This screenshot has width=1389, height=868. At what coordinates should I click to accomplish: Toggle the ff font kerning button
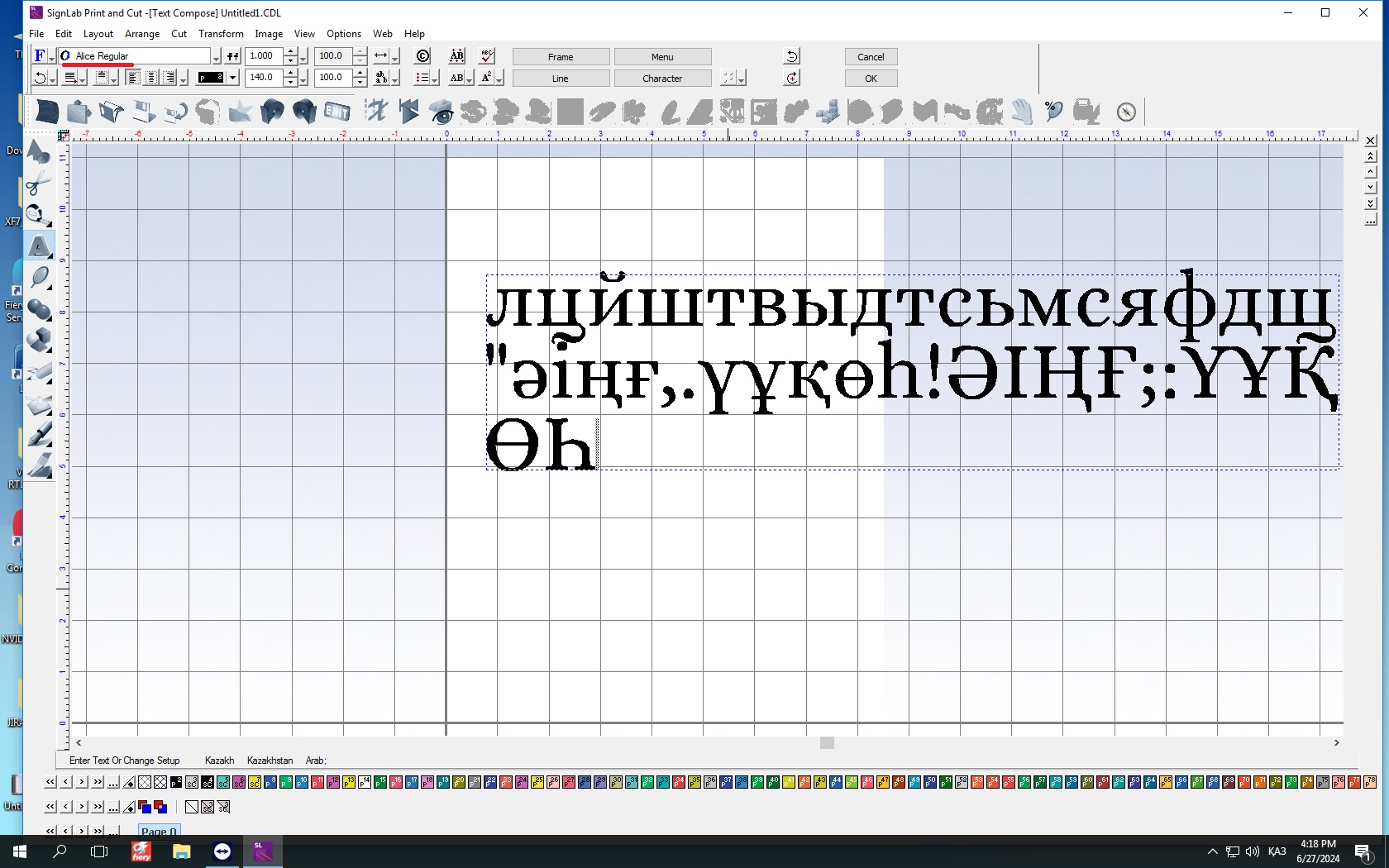[233, 56]
